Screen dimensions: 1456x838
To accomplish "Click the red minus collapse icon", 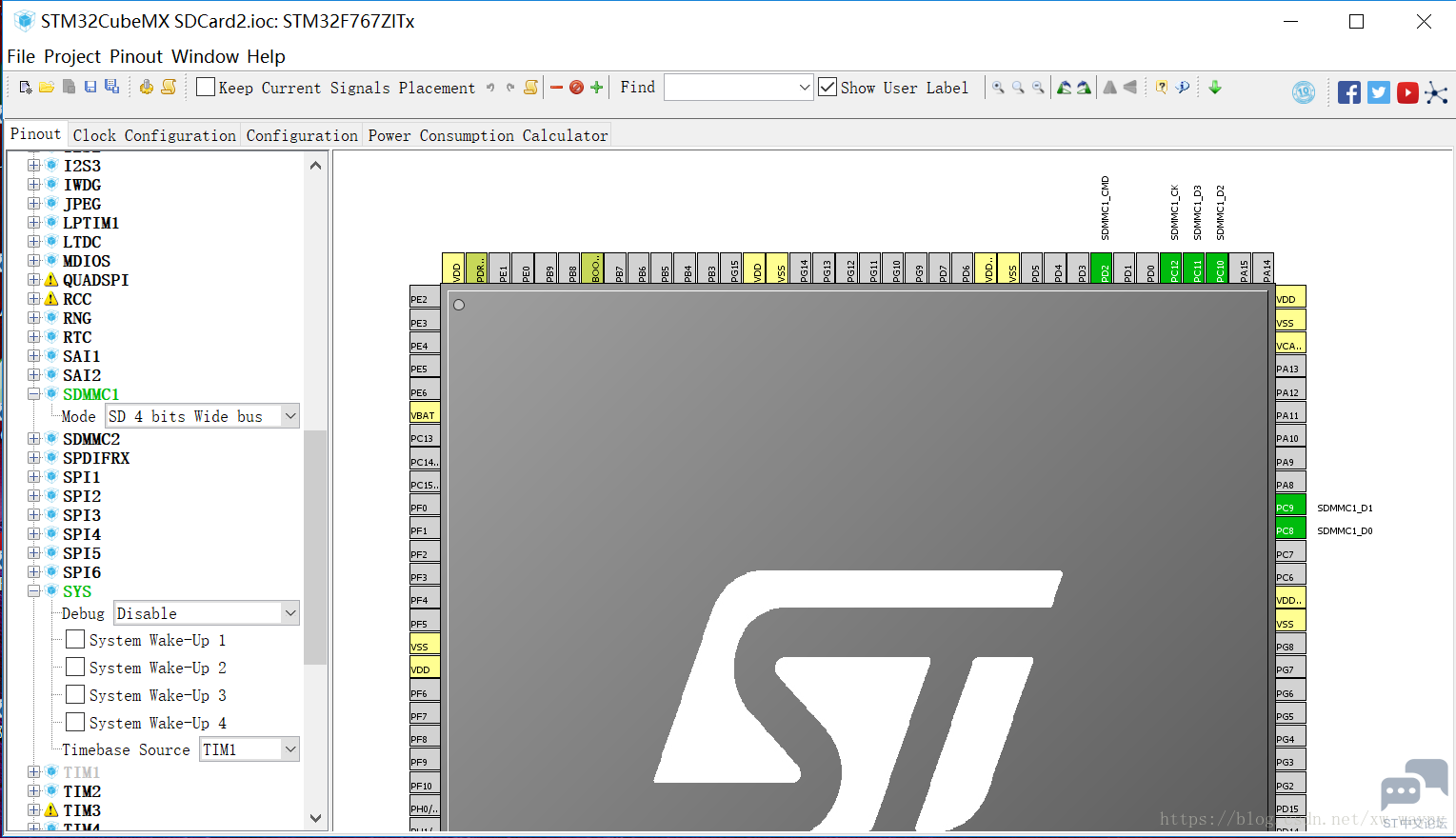I will tap(556, 88).
